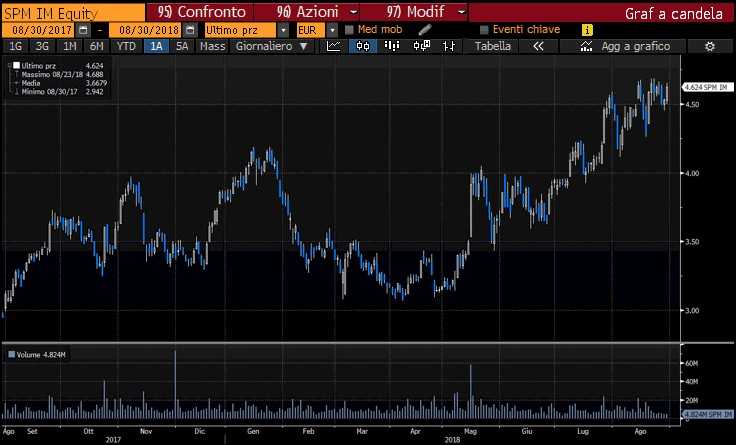Click the pencil edit icon beside Med mob
Viewport: 736px width, 445px height.
coord(425,30)
